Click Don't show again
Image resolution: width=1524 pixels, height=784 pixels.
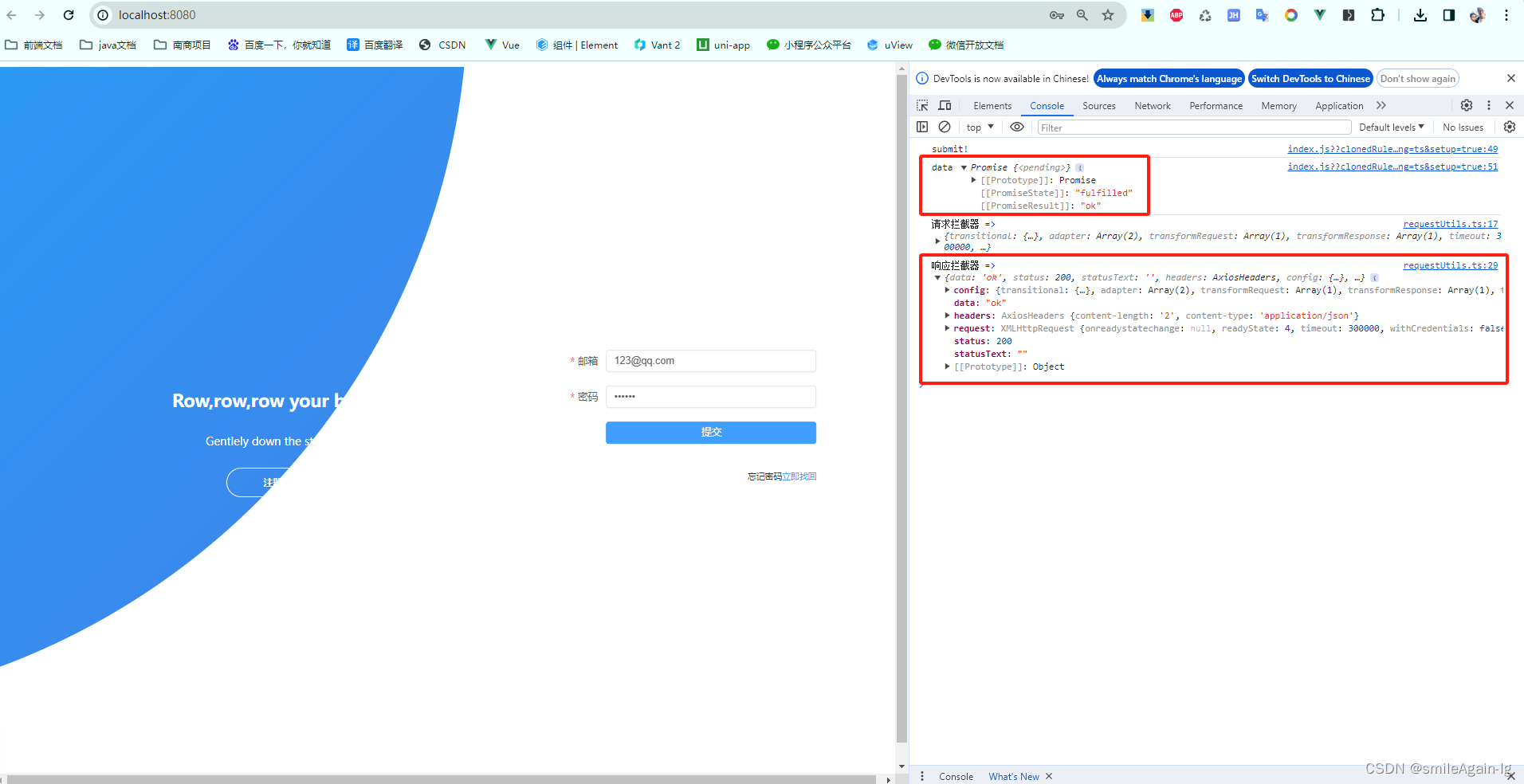[1418, 78]
